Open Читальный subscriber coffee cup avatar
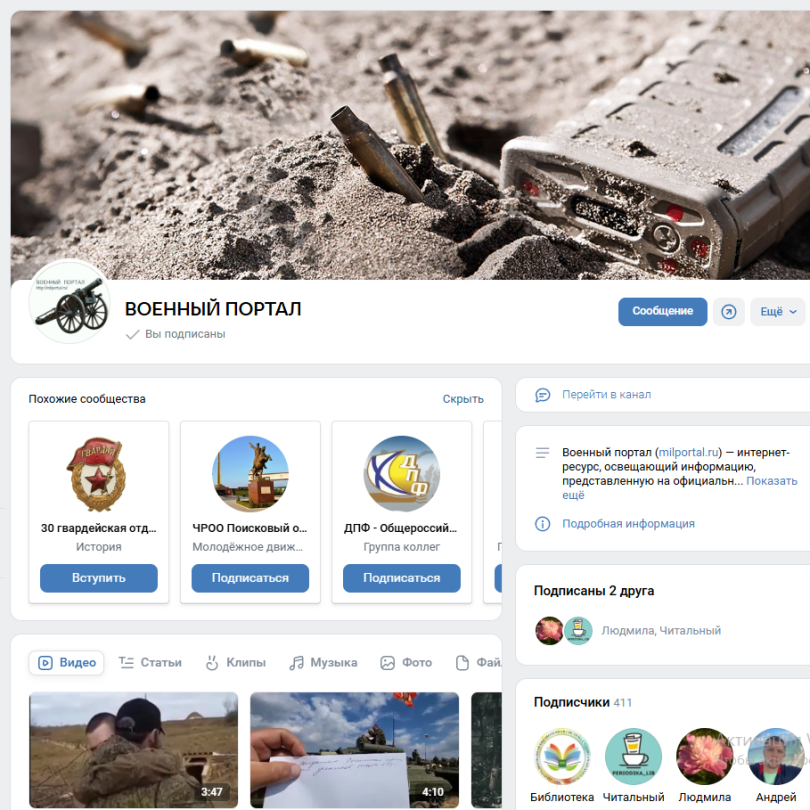This screenshot has height=810, width=810. [633, 756]
